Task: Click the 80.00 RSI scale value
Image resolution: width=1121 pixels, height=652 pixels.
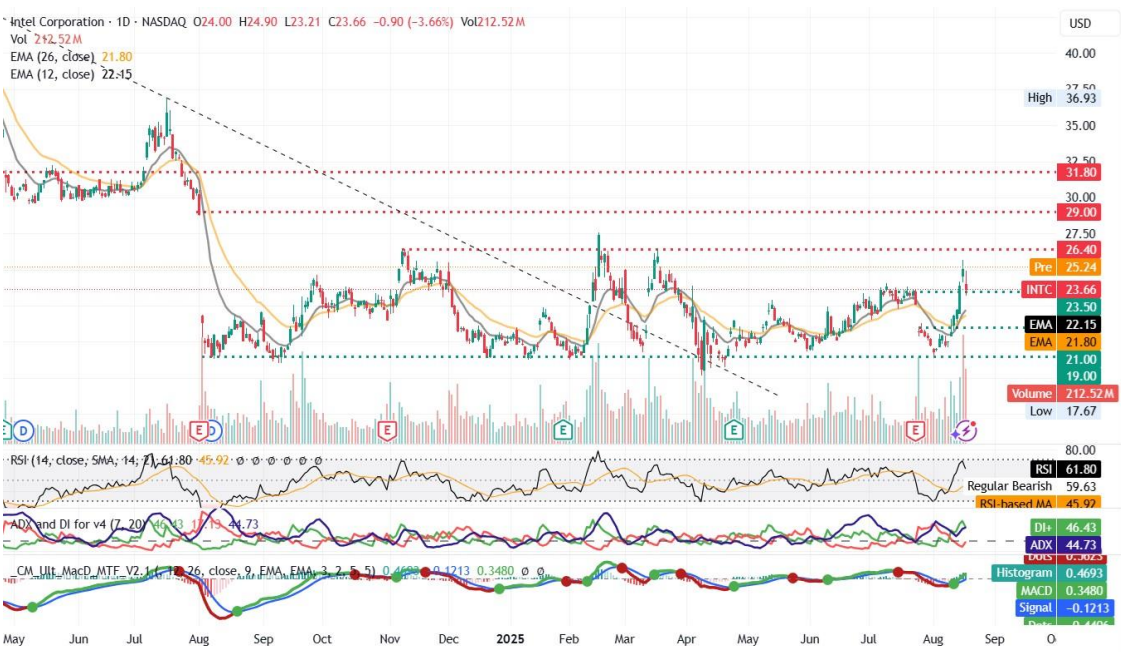Action: [1080, 450]
